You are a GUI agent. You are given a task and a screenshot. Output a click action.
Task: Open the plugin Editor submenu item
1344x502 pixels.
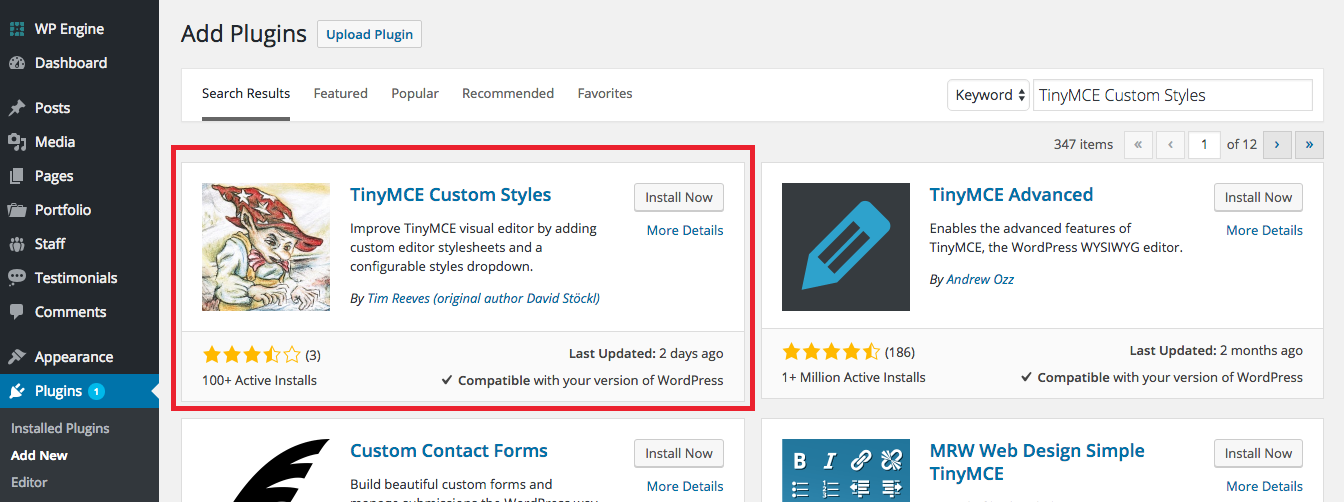pyautogui.click(x=29, y=482)
